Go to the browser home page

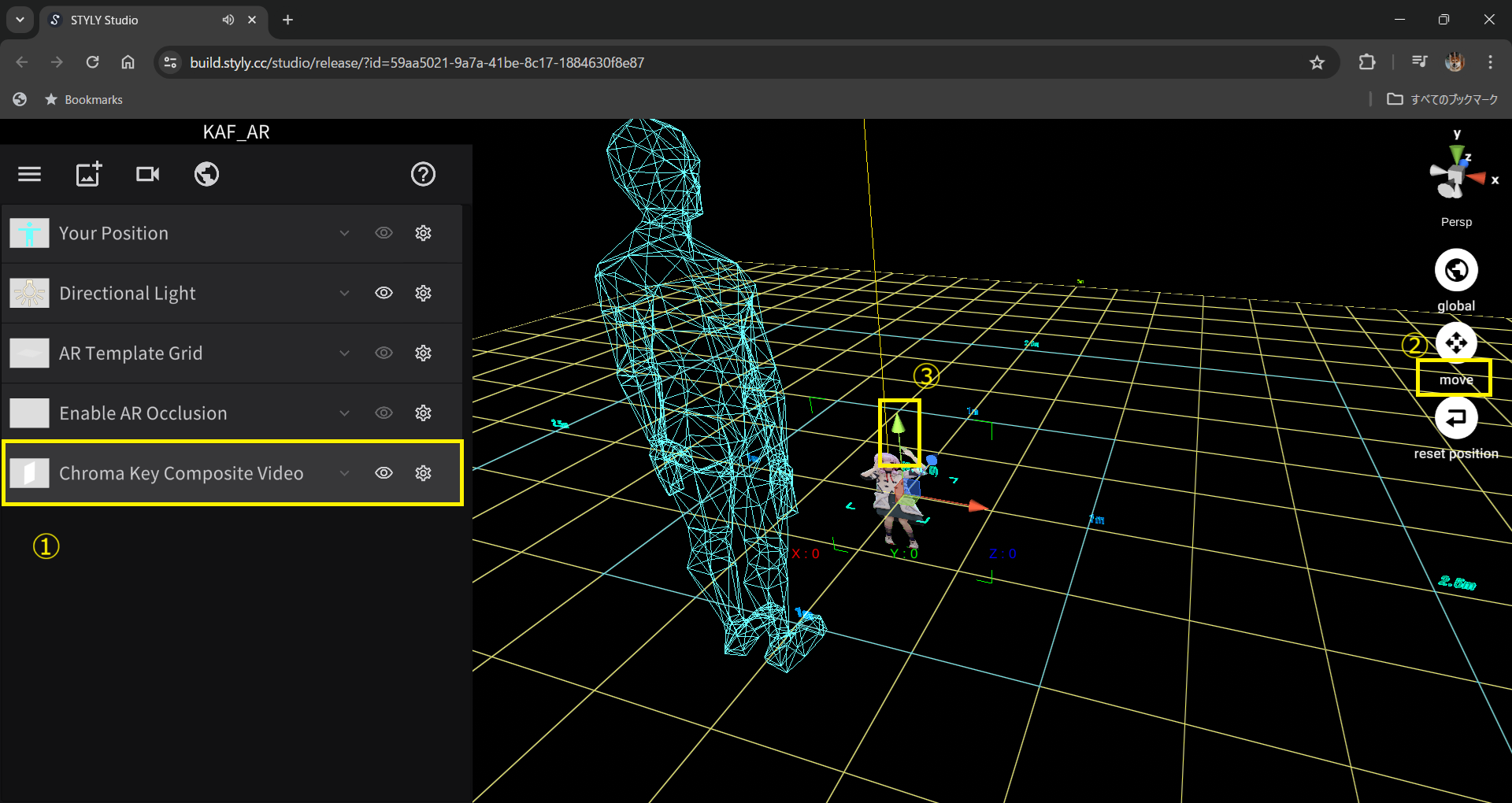pos(128,62)
